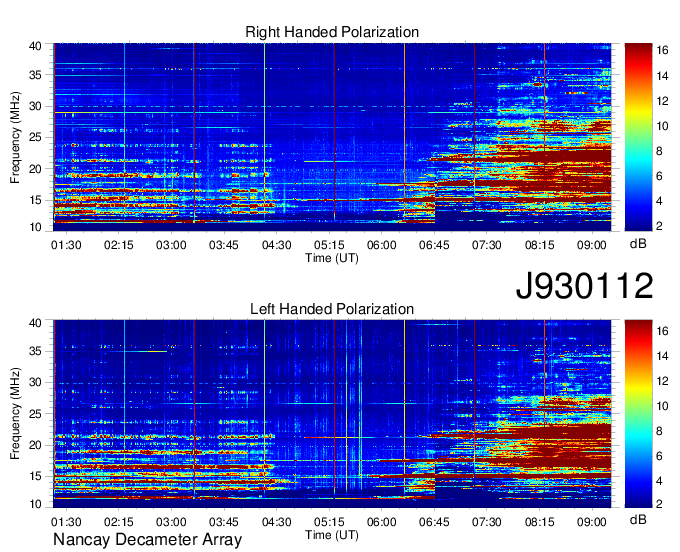The width and height of the screenshot is (680, 552).
Task: Click the 07:30 time tick under Left Handed plot
Action: tap(487, 522)
